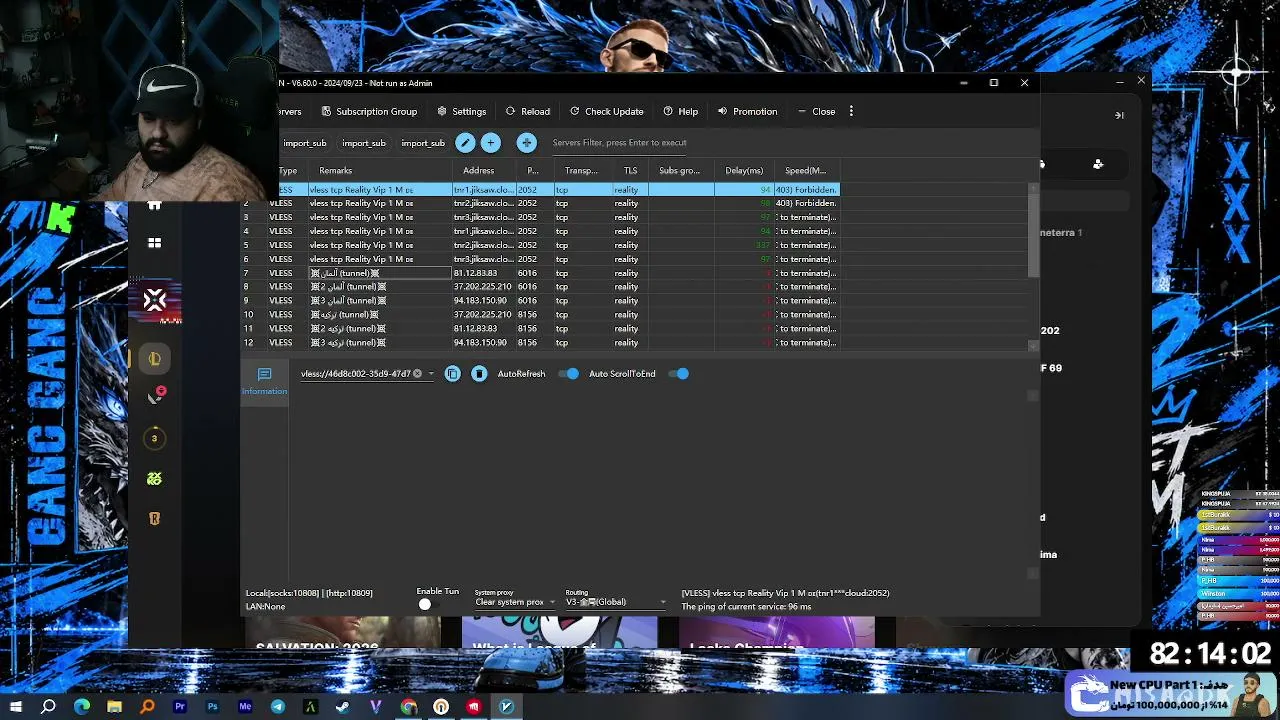
Task: Click the Reload button
Action: (528, 111)
